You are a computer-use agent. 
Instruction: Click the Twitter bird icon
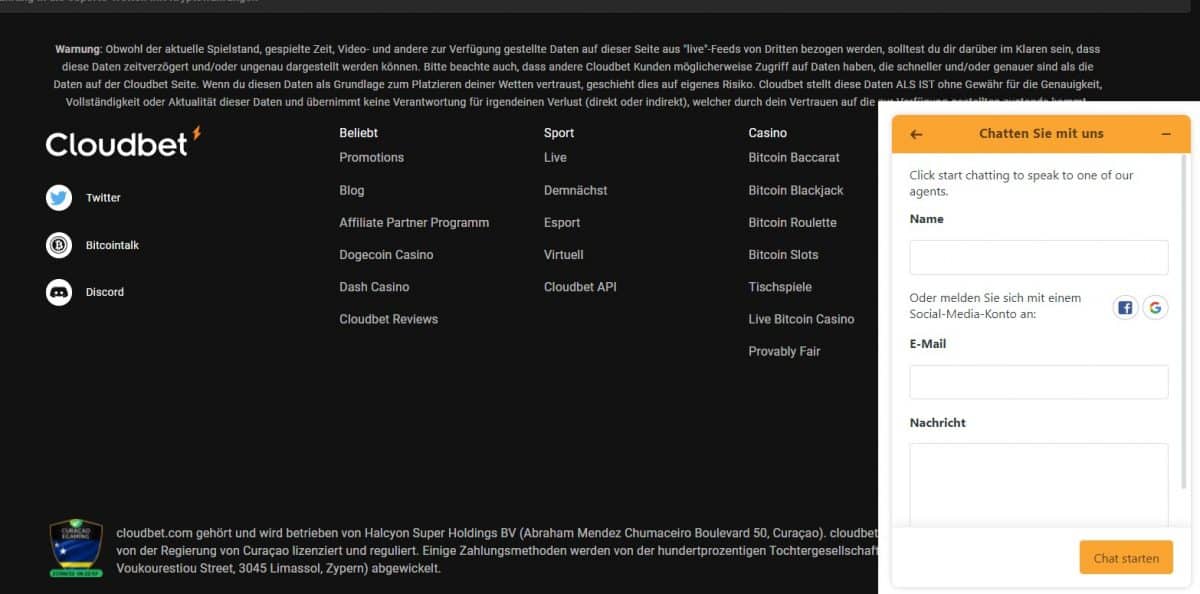click(59, 198)
